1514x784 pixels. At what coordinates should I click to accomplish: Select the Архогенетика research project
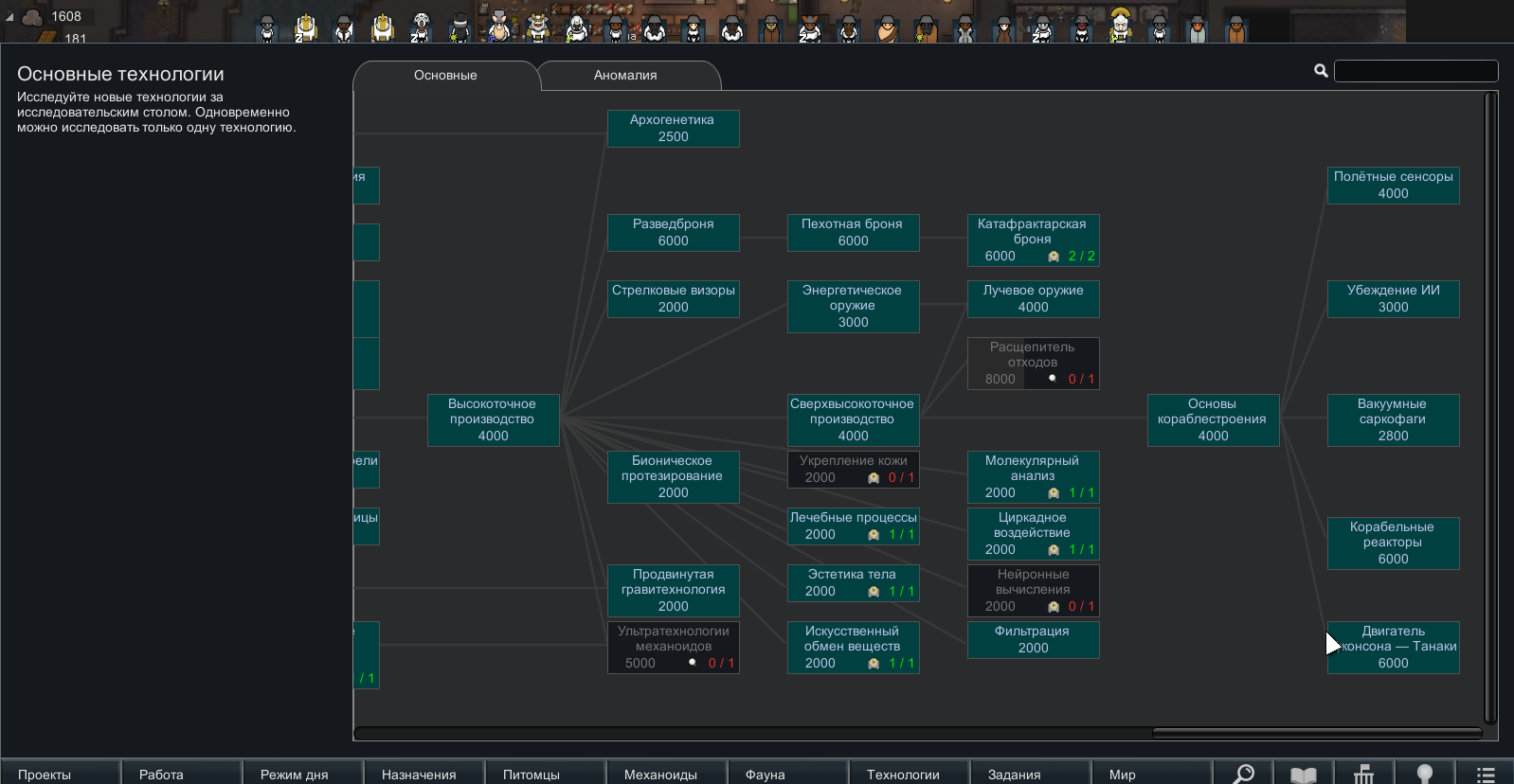673,129
